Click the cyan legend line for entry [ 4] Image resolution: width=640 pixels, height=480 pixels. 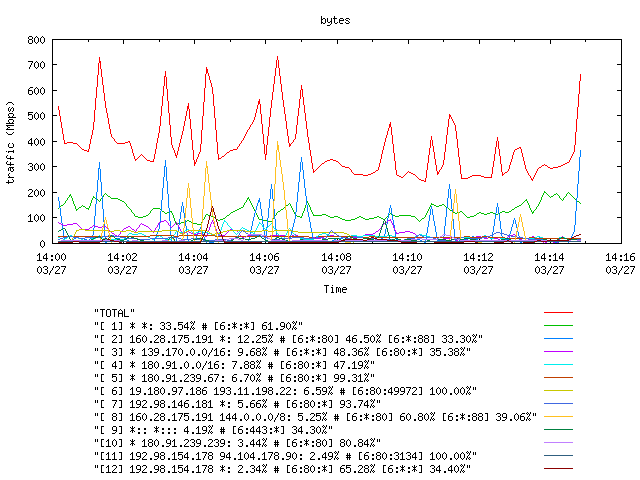pyautogui.click(x=558, y=364)
